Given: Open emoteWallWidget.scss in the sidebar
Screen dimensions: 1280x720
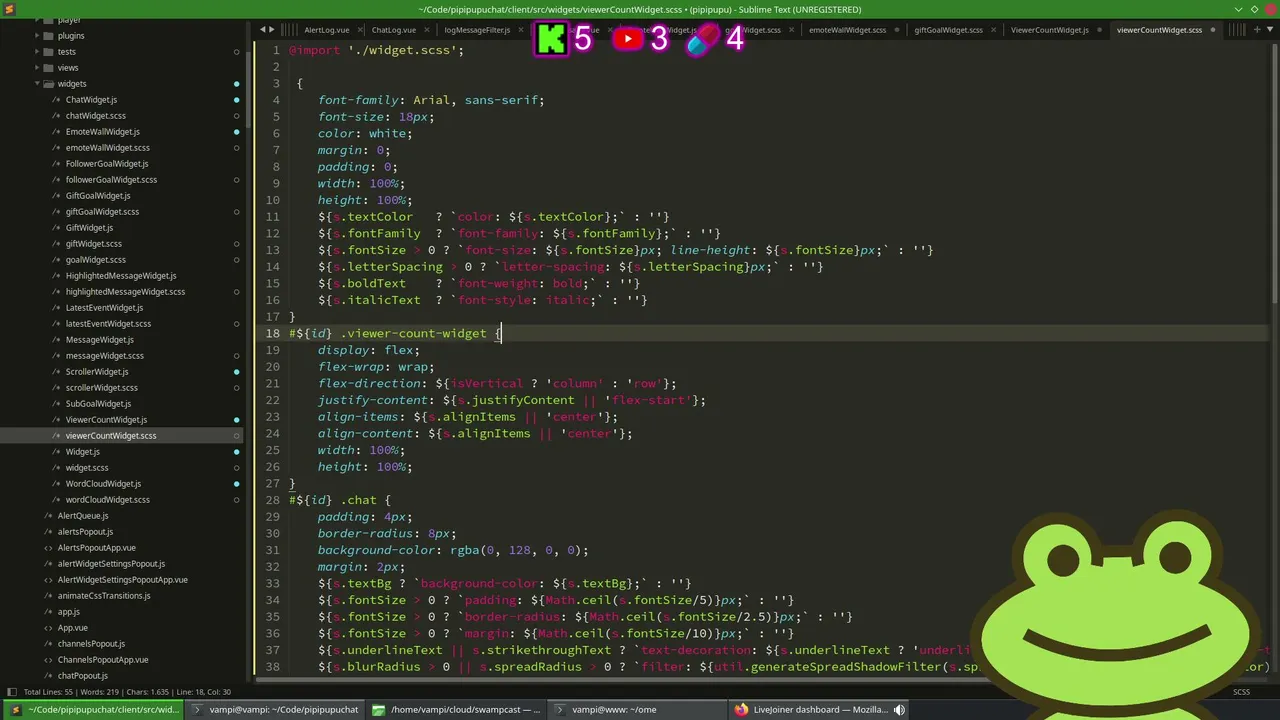Looking at the screenshot, I should coord(108,148).
